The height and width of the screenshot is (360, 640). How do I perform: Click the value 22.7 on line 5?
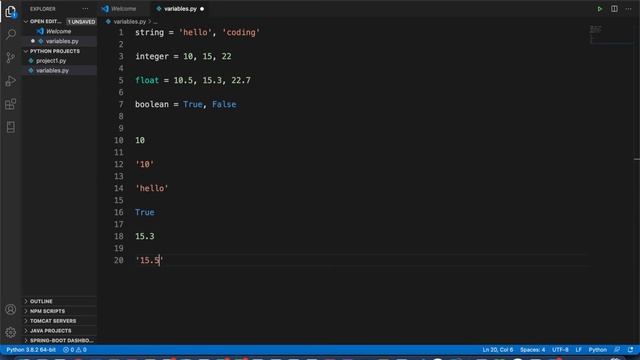click(x=241, y=80)
